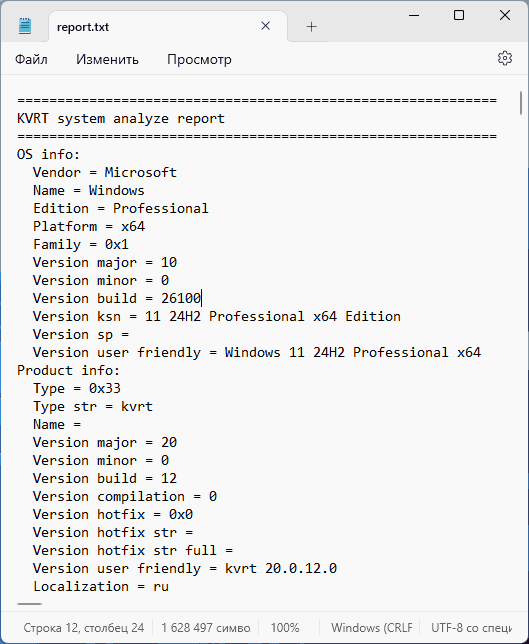Click the 'Version build = 12' line
This screenshot has width=529, height=644.
point(105,478)
